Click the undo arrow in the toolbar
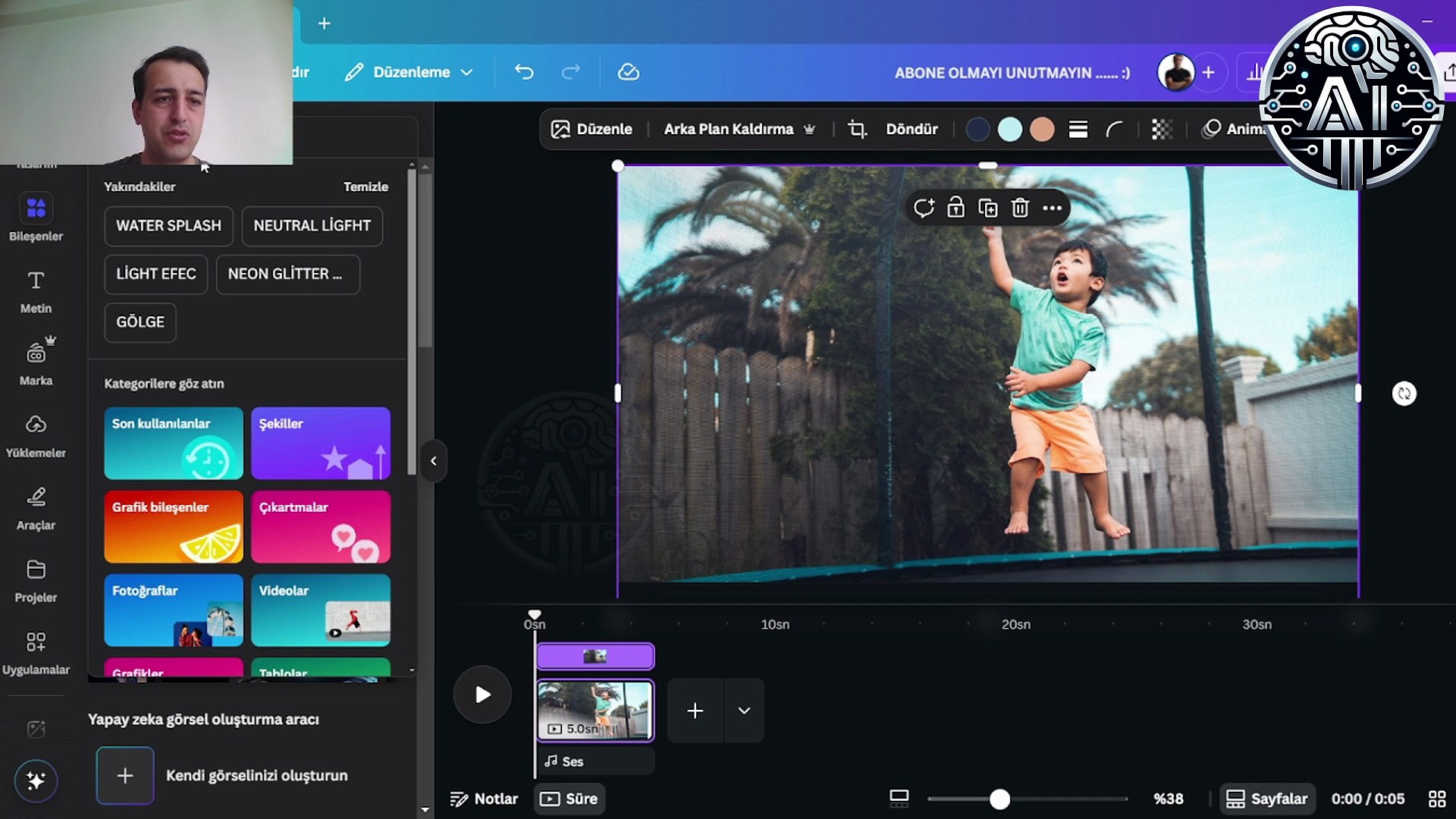1456x819 pixels. (x=523, y=72)
